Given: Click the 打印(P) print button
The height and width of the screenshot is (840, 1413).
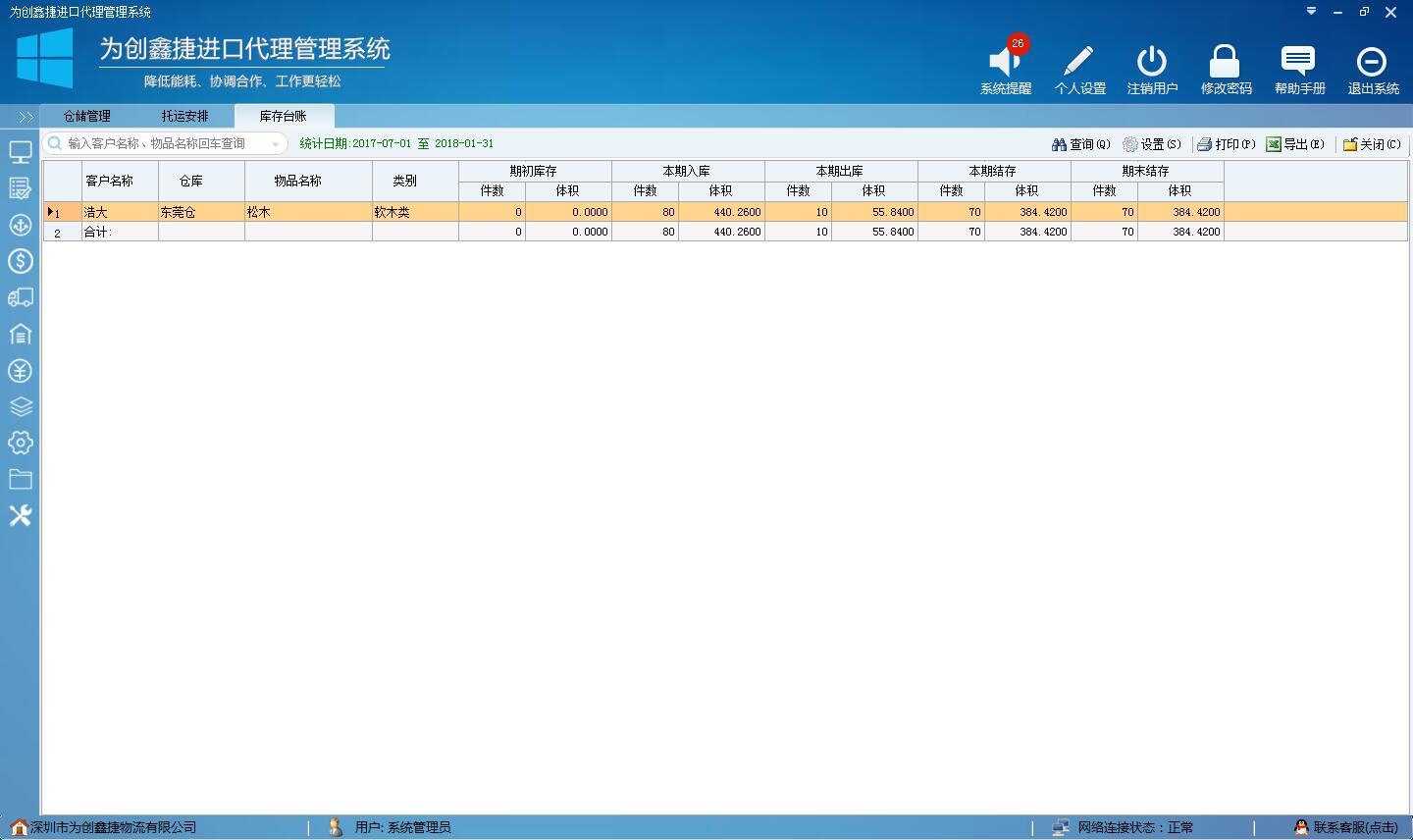Looking at the screenshot, I should click(x=1227, y=144).
